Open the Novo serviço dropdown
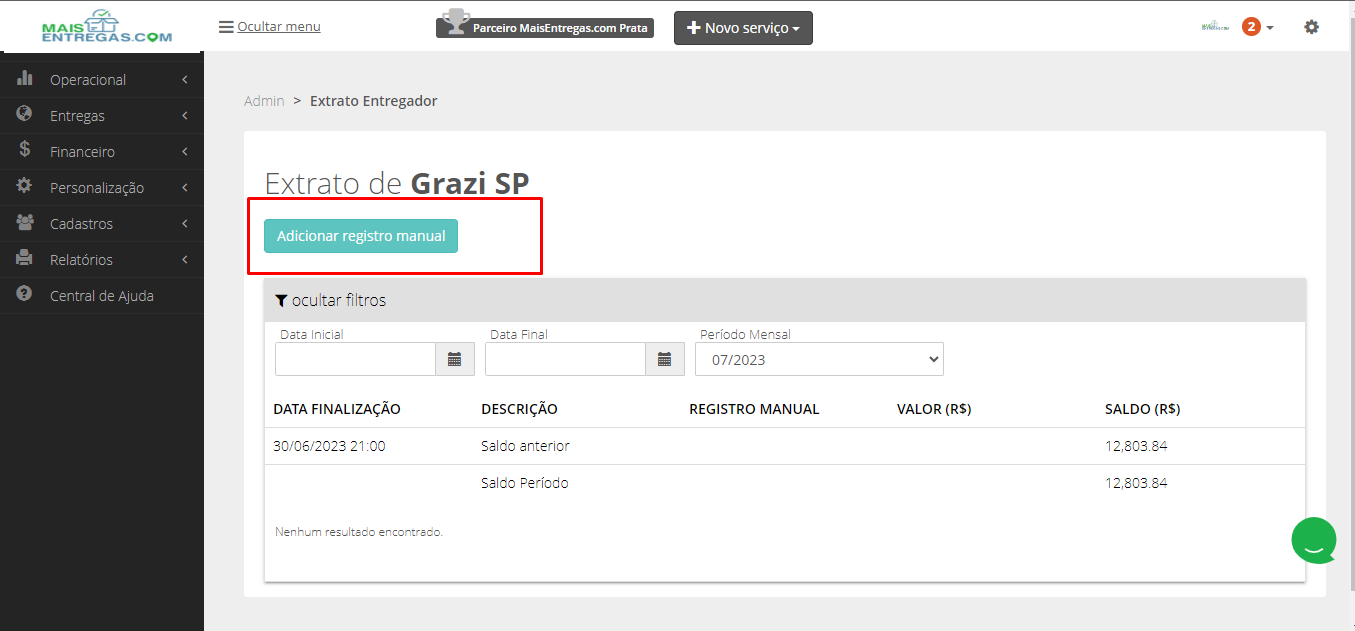Screen dimensions: 1355x631 click(x=743, y=28)
